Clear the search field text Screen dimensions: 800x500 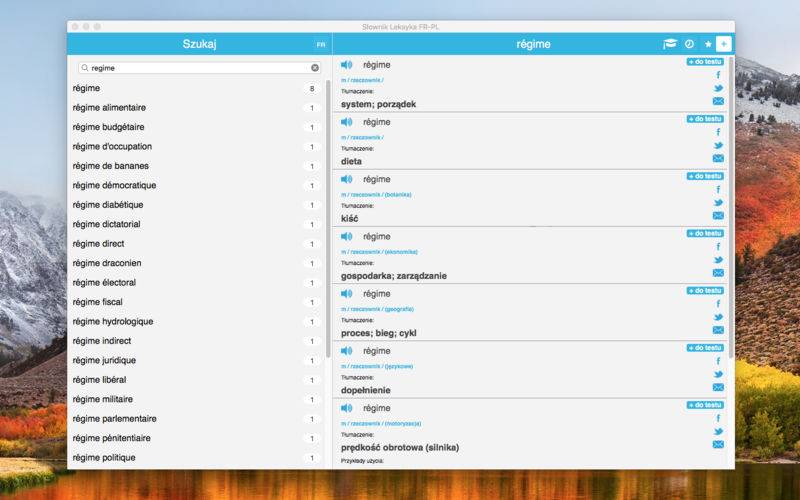coord(315,67)
